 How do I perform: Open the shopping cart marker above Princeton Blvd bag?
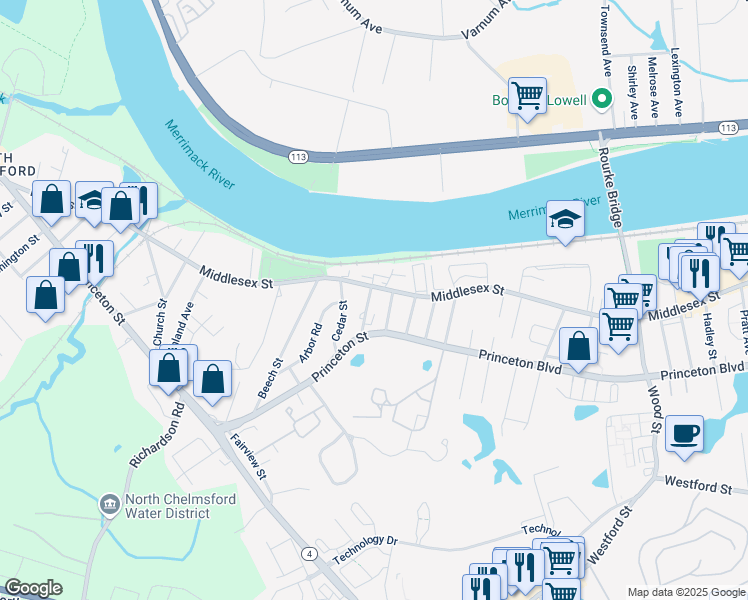click(618, 331)
